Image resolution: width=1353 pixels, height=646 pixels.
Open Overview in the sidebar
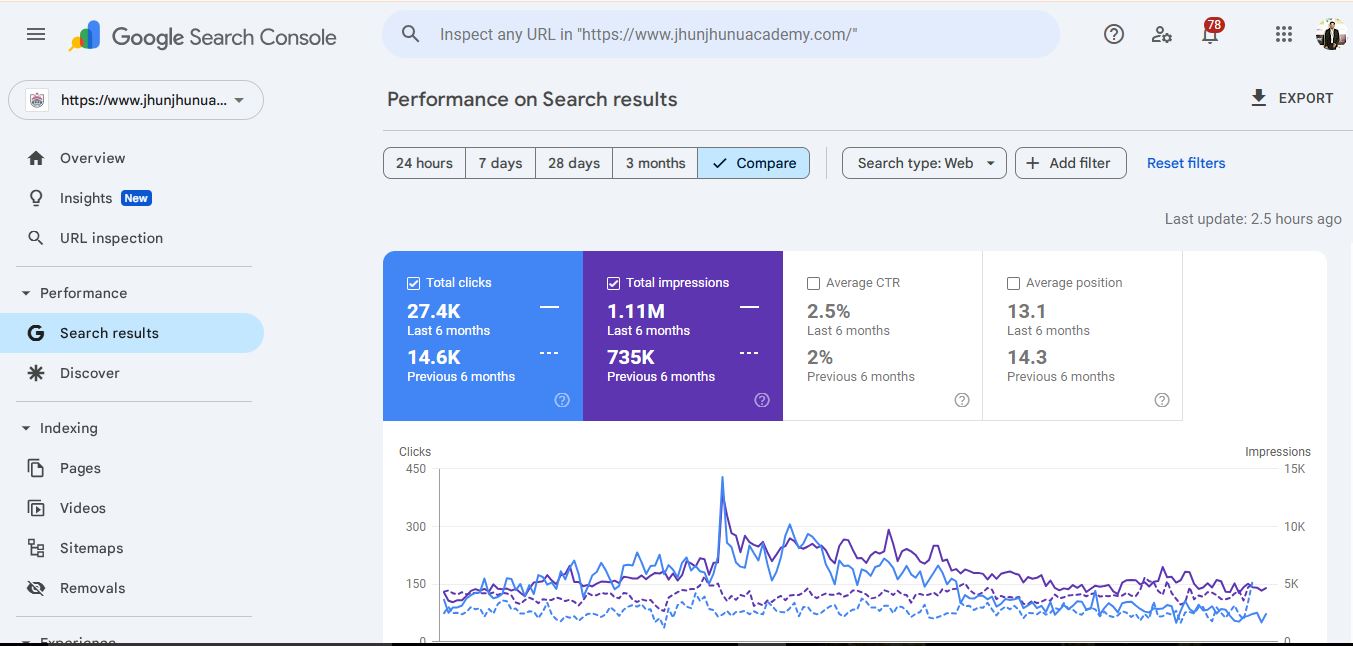tap(132, 158)
